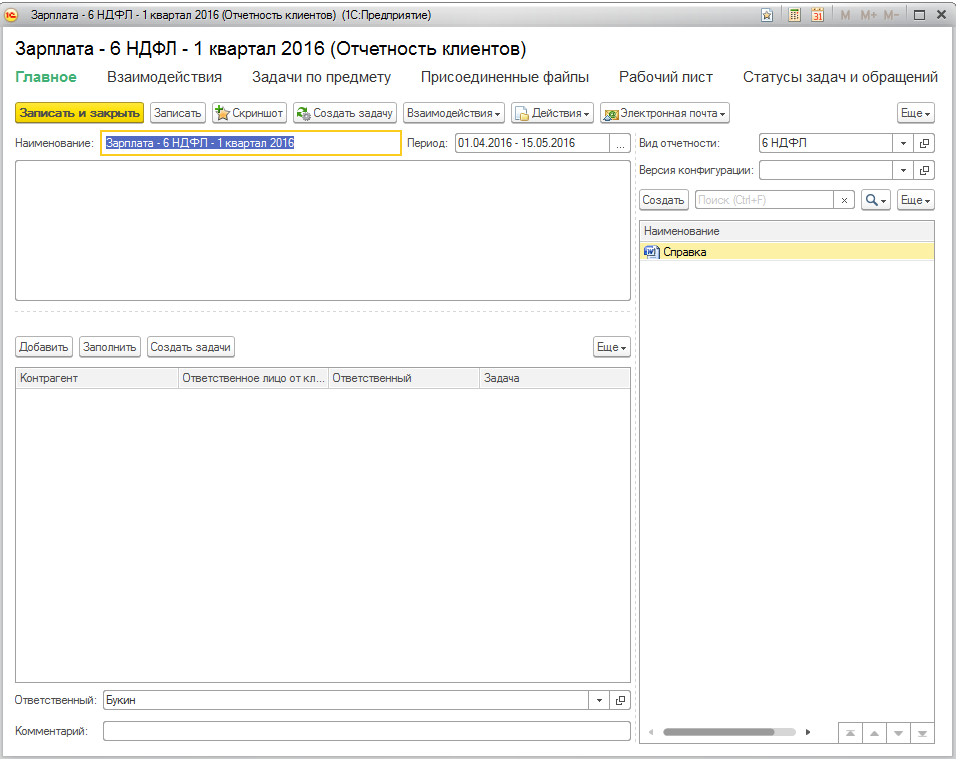This screenshot has height=759, width=956.
Task: Expand the Вид отчетности dropdown
Action: pos(903,143)
